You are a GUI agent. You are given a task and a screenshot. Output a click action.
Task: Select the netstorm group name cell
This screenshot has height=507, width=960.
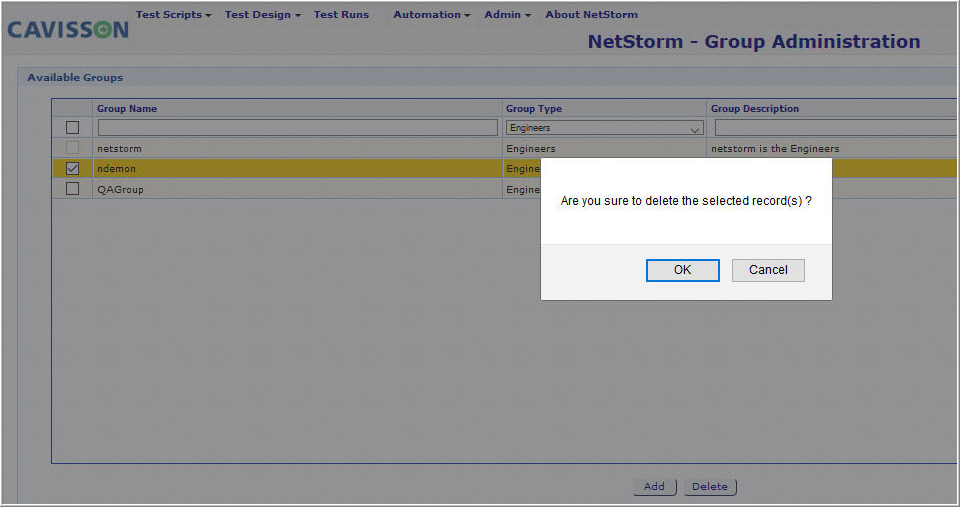pos(298,148)
